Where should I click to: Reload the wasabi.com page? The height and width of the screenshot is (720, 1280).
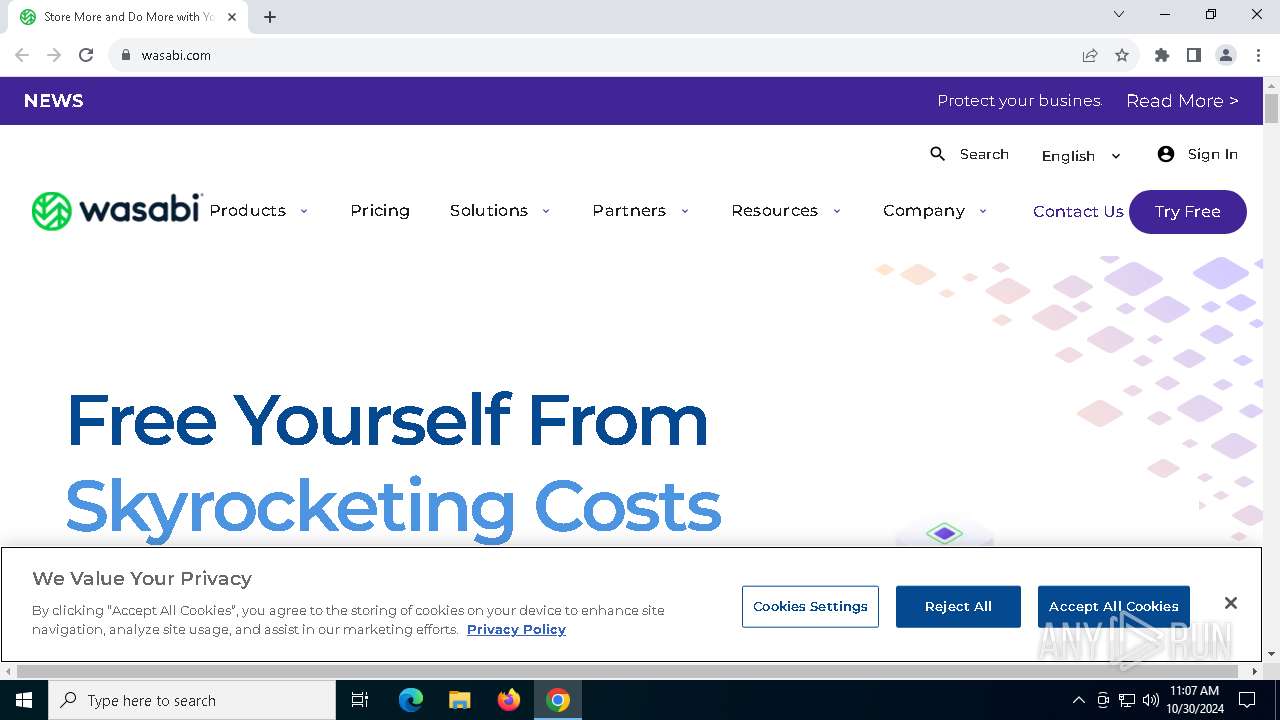point(86,55)
